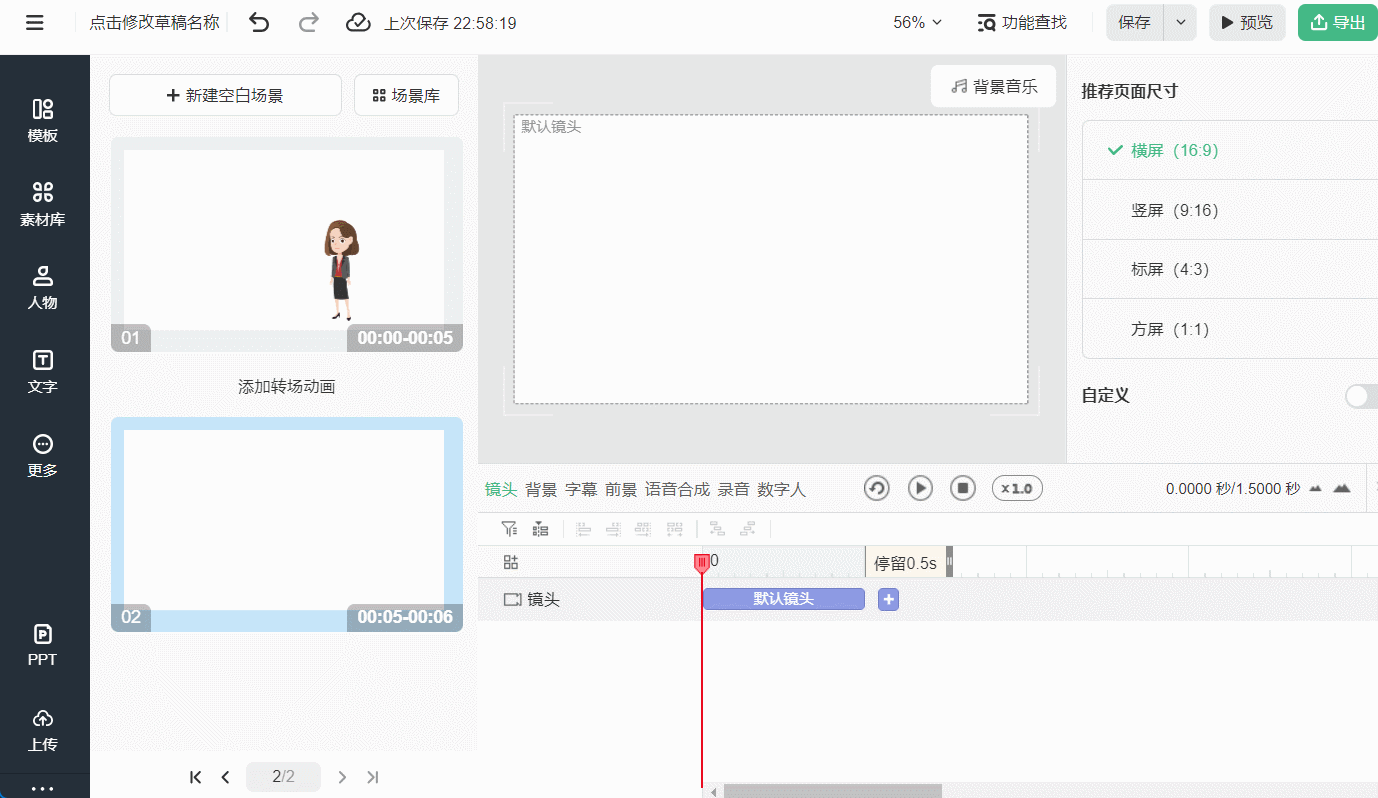Go to the next scene page
Viewport: 1378px width, 798px height.
342,777
